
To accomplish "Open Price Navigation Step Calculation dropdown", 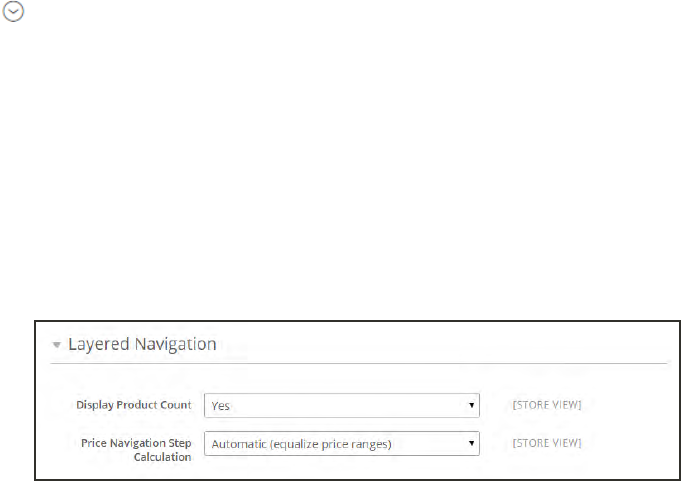I will pos(341,443).
